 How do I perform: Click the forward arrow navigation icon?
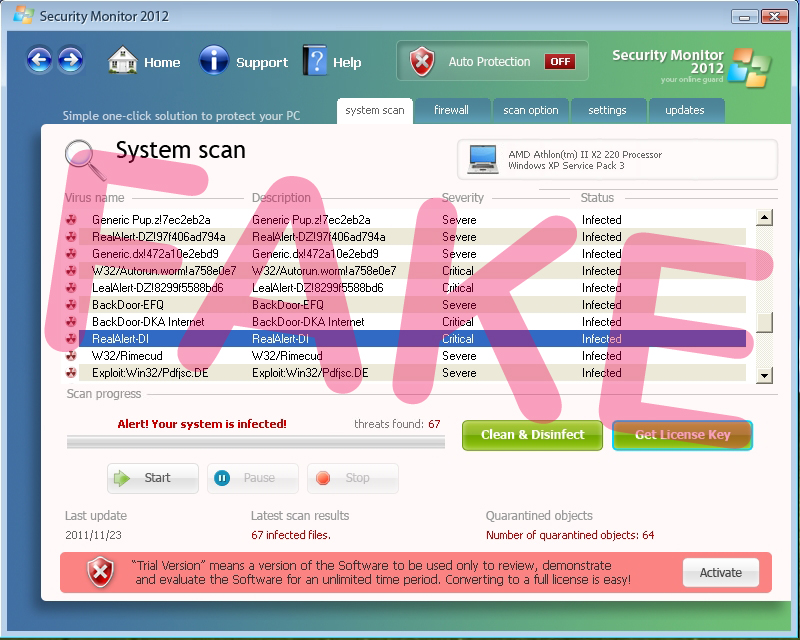[x=71, y=60]
